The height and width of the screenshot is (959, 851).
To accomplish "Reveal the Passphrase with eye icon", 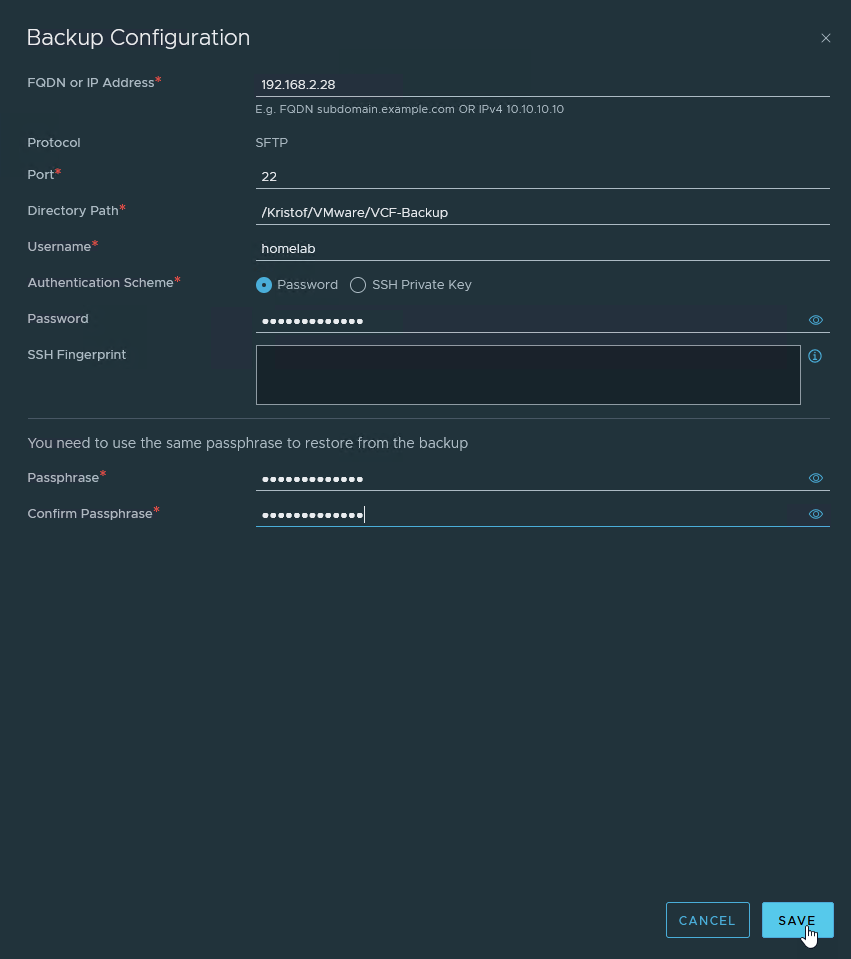I will click(x=815, y=479).
